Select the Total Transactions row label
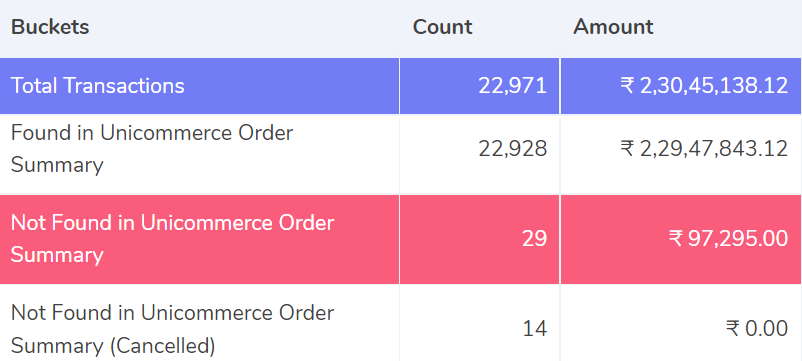This screenshot has width=802, height=361. (x=98, y=85)
